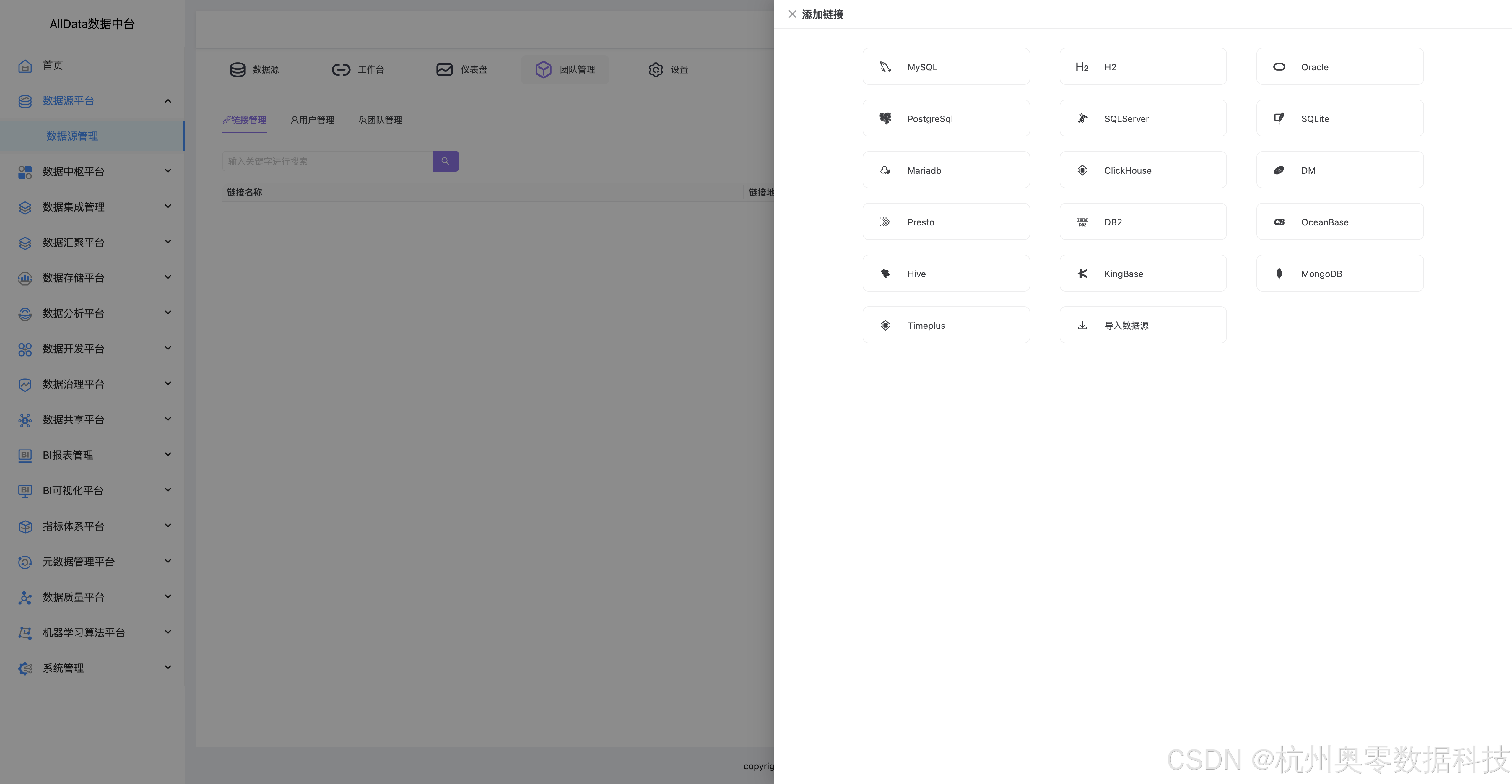
Task: Click the OceanBase OB icon
Action: 1279,222
